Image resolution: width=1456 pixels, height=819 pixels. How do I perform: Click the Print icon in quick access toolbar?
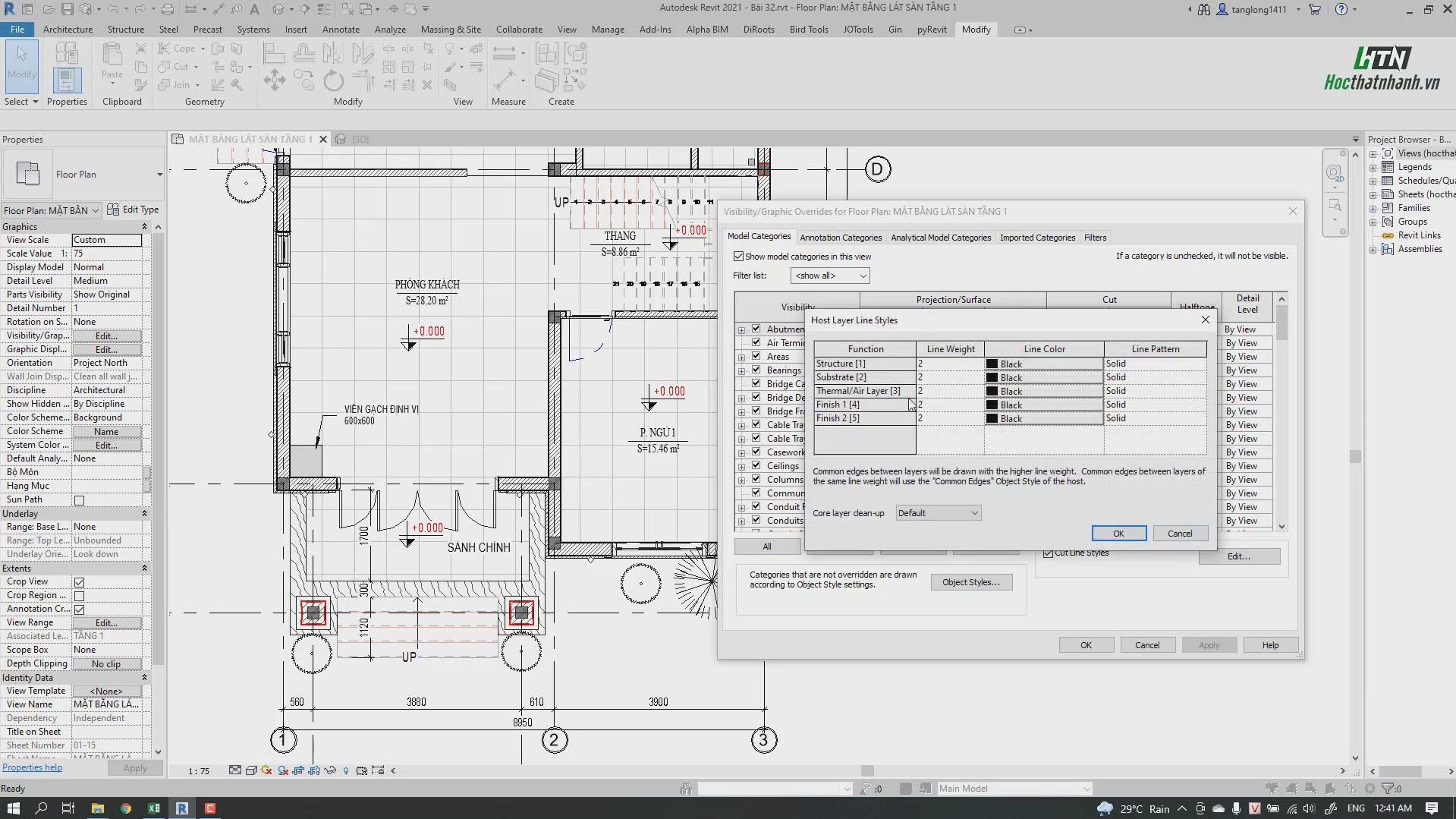coord(168,9)
